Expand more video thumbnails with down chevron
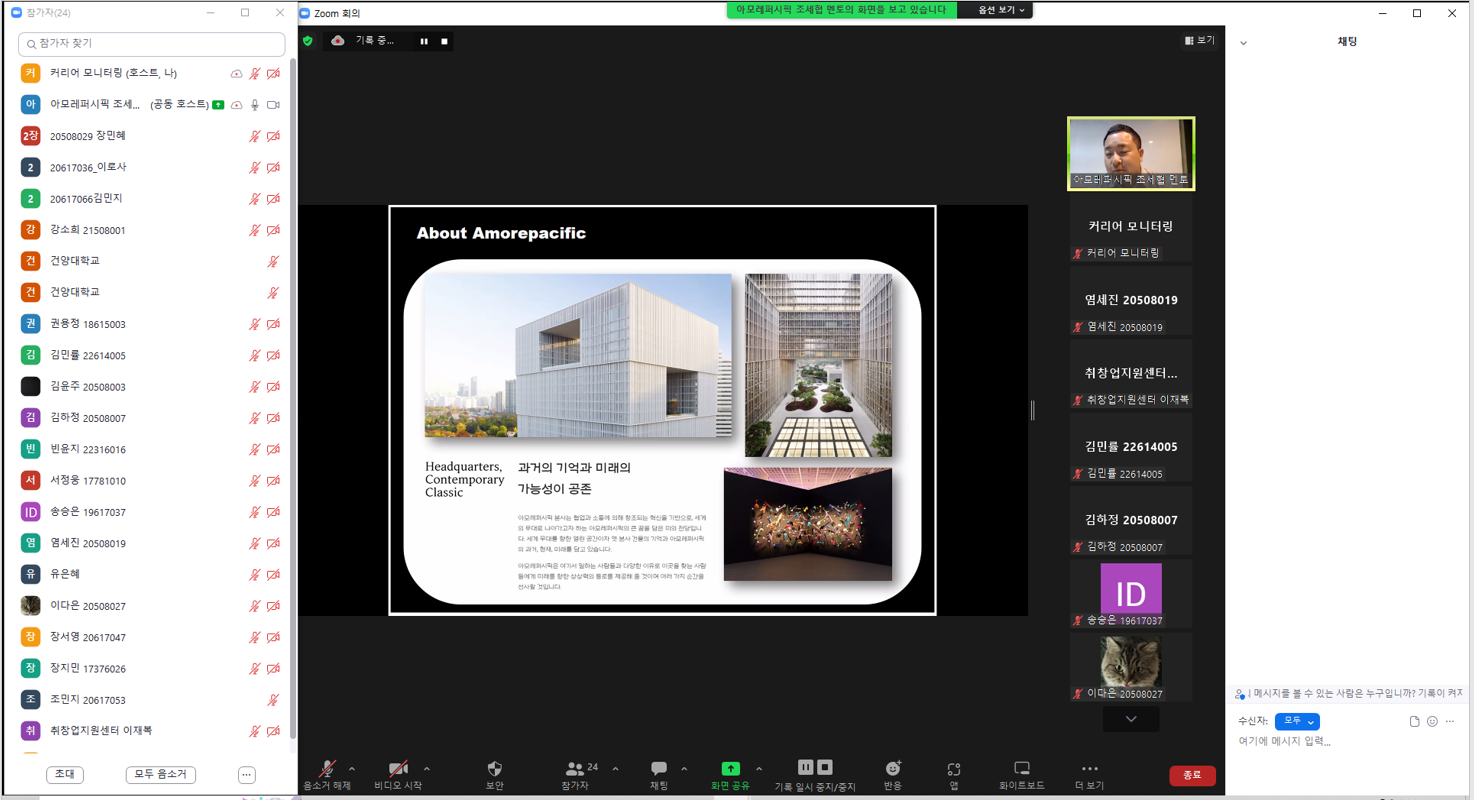Image resolution: width=1474 pixels, height=800 pixels. [x=1131, y=719]
